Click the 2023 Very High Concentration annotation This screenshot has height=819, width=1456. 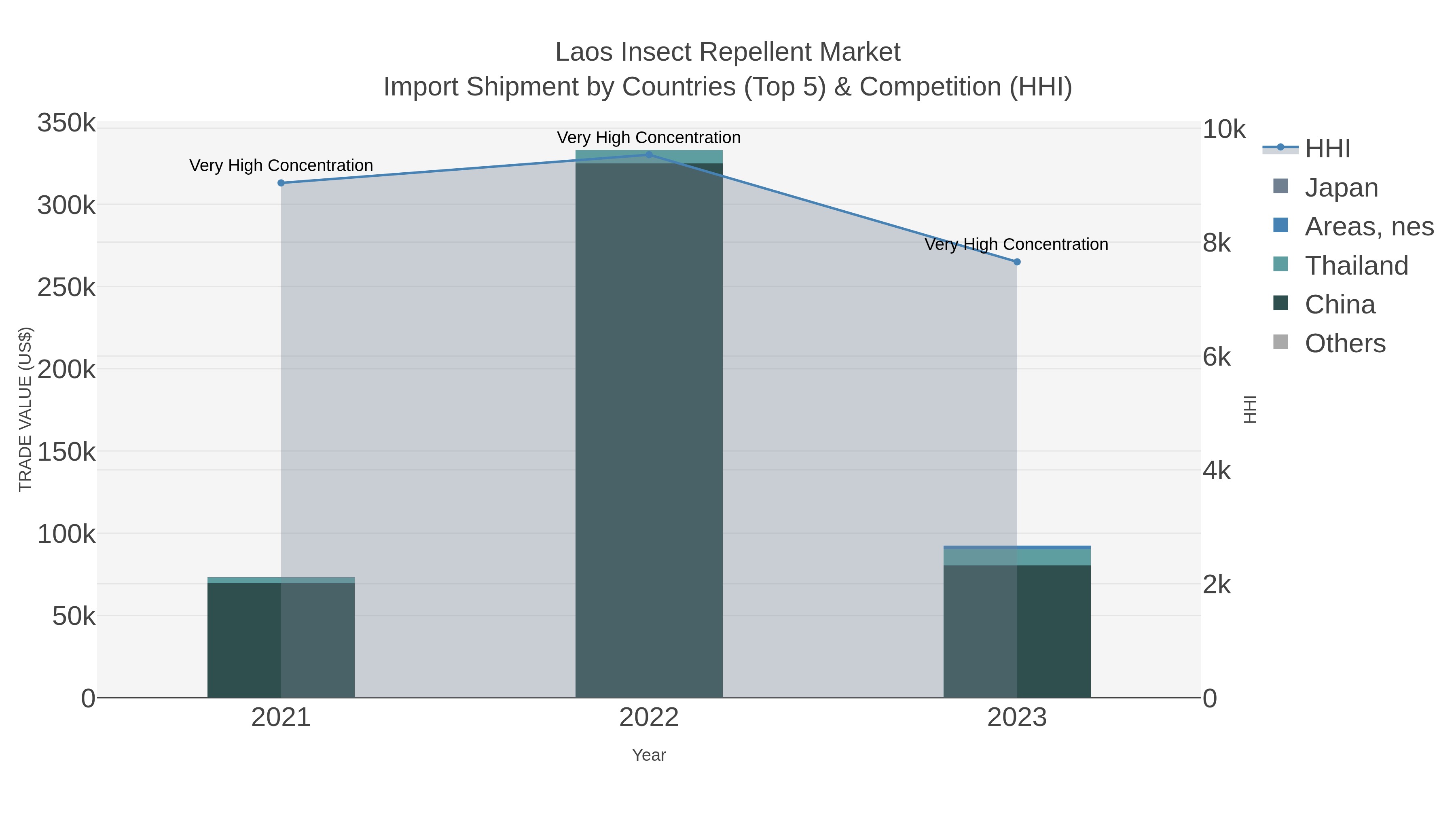pyautogui.click(x=1016, y=245)
